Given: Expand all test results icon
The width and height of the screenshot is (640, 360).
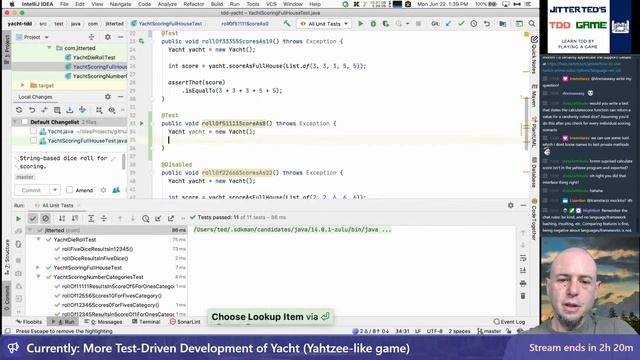Looking at the screenshot, I should coord(91,219).
